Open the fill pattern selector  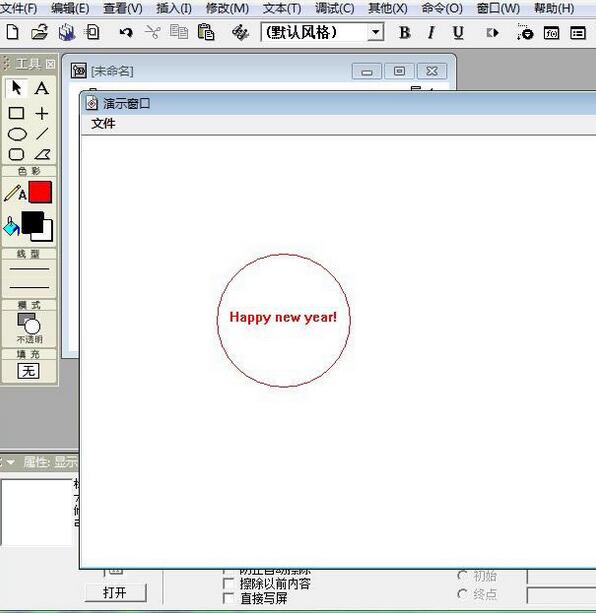(x=28, y=371)
